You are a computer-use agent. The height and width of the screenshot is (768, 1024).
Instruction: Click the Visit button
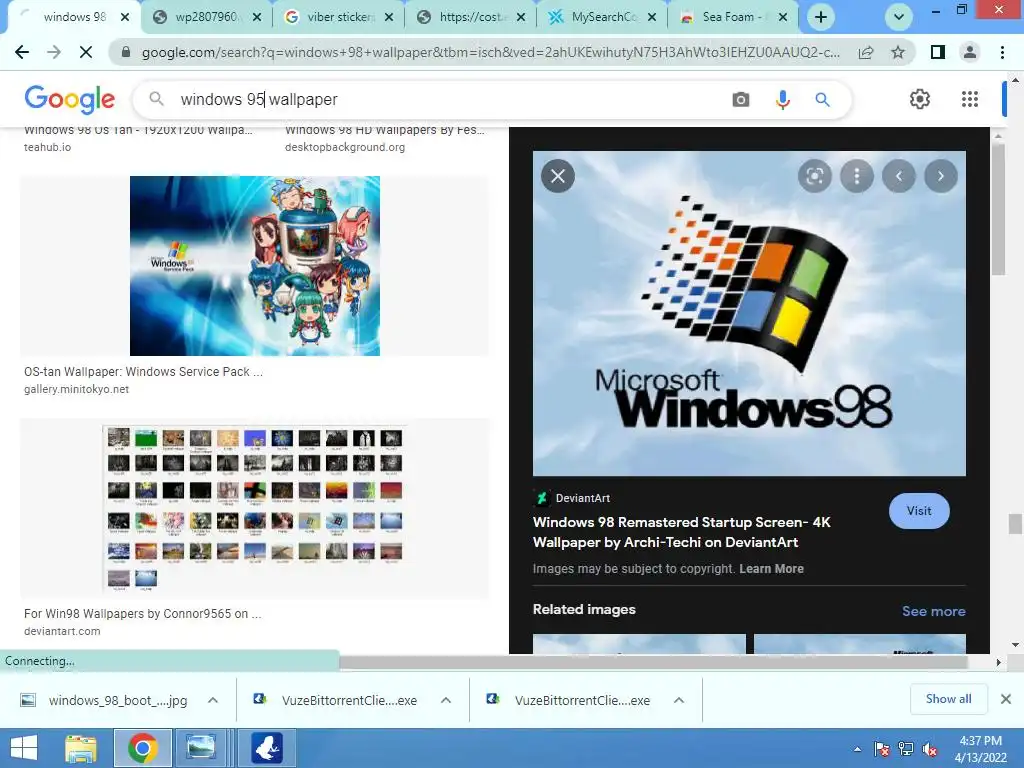coord(919,511)
